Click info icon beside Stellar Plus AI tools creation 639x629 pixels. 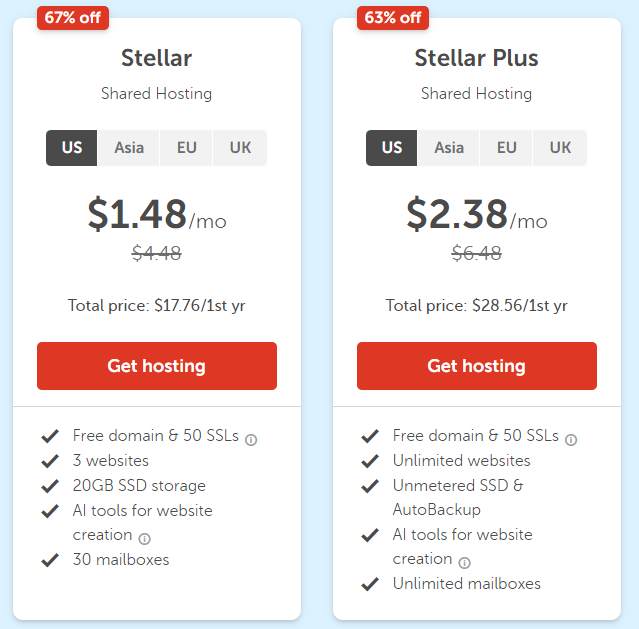click(x=465, y=563)
